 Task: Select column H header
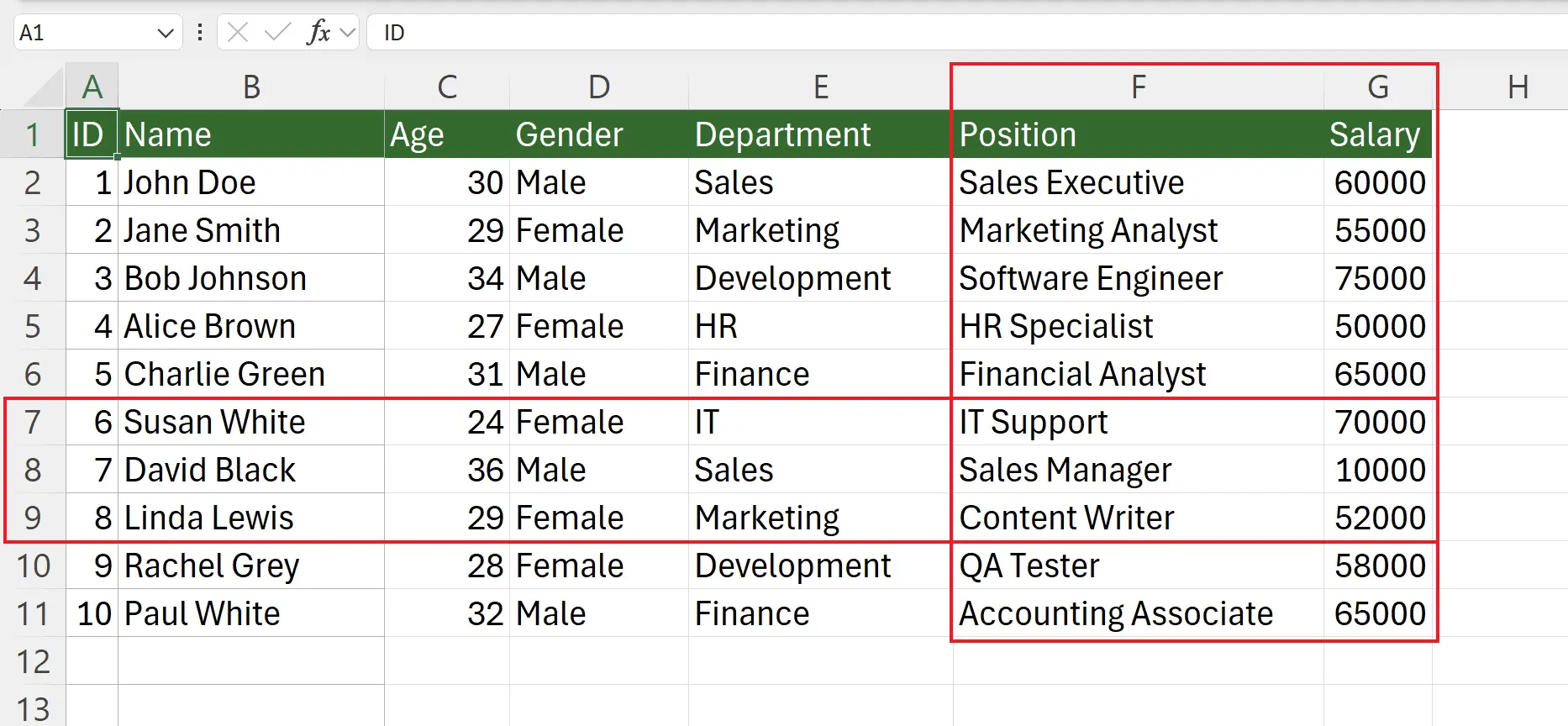1518,87
